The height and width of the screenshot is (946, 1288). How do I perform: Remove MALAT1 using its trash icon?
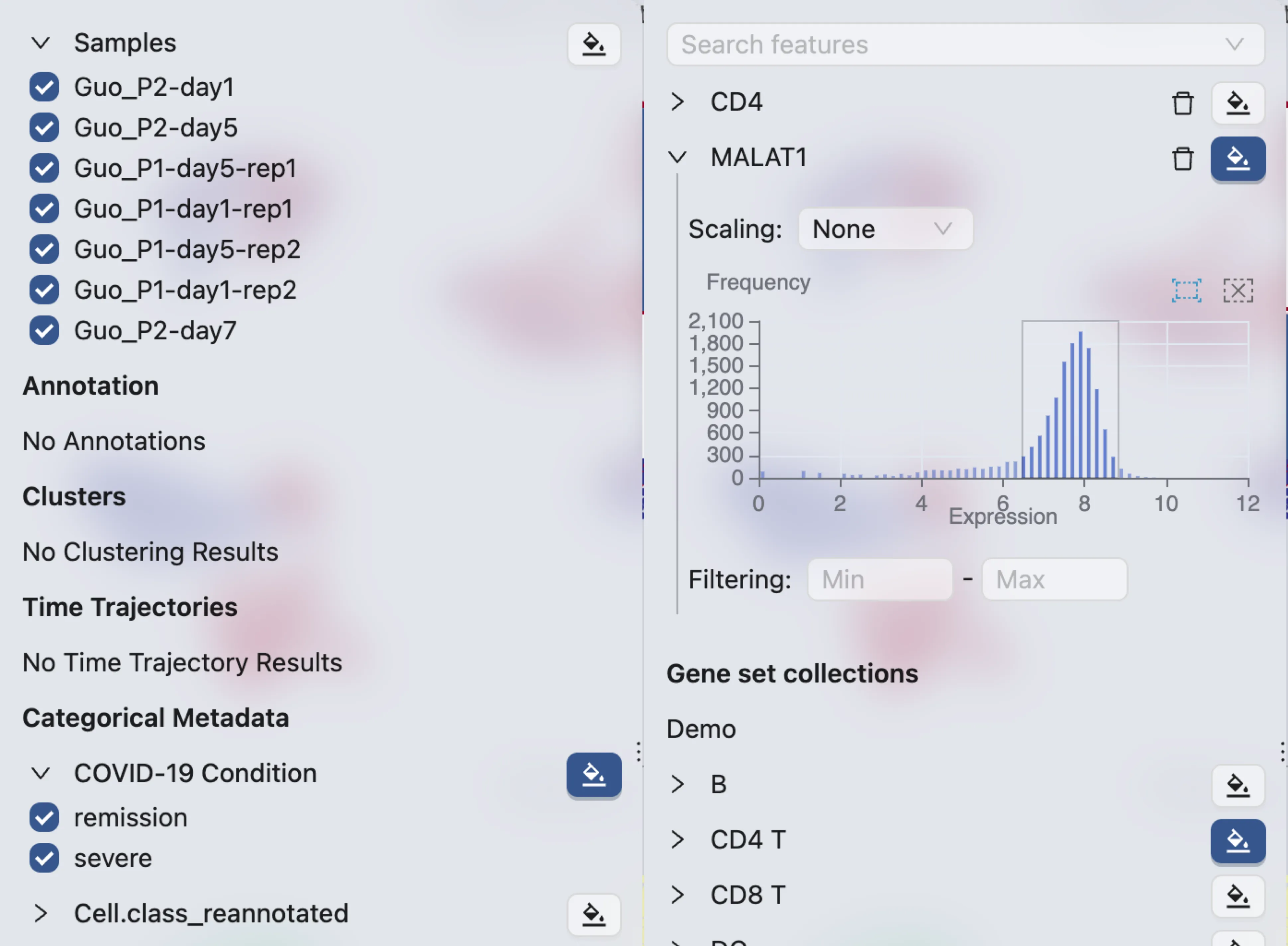coord(1183,159)
